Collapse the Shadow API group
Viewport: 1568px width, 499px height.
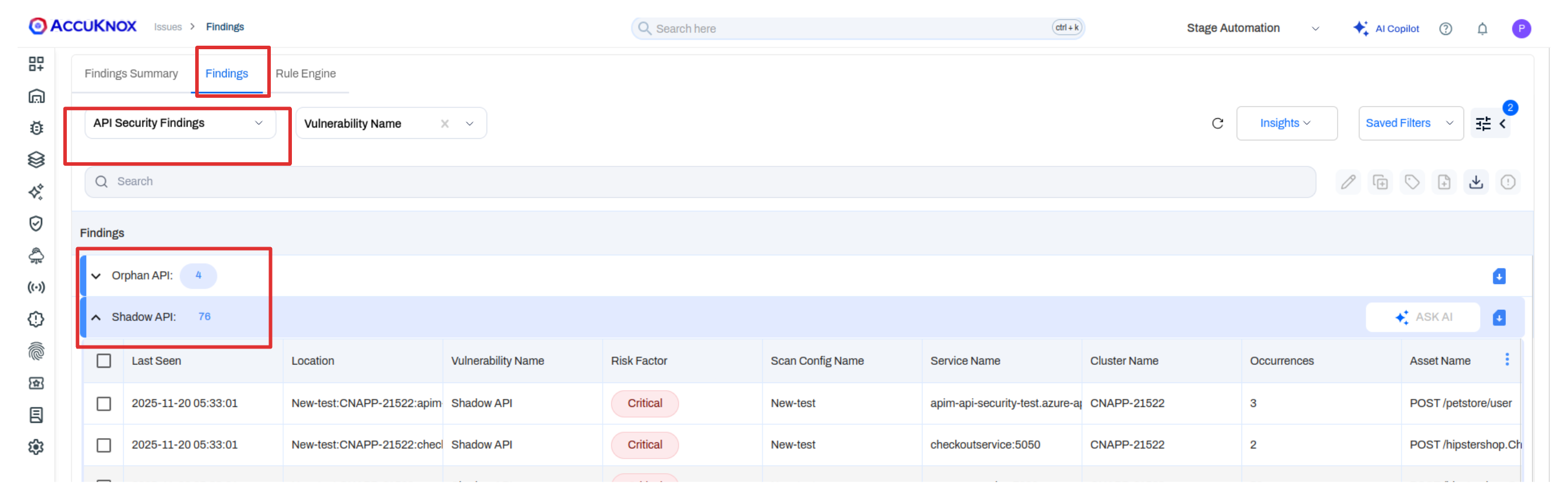point(96,317)
